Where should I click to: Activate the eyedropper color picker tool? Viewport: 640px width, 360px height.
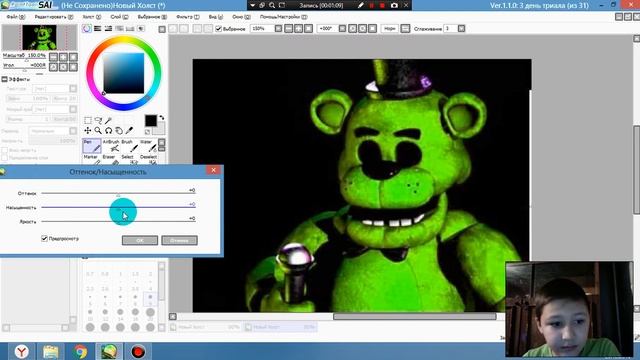(x=129, y=131)
